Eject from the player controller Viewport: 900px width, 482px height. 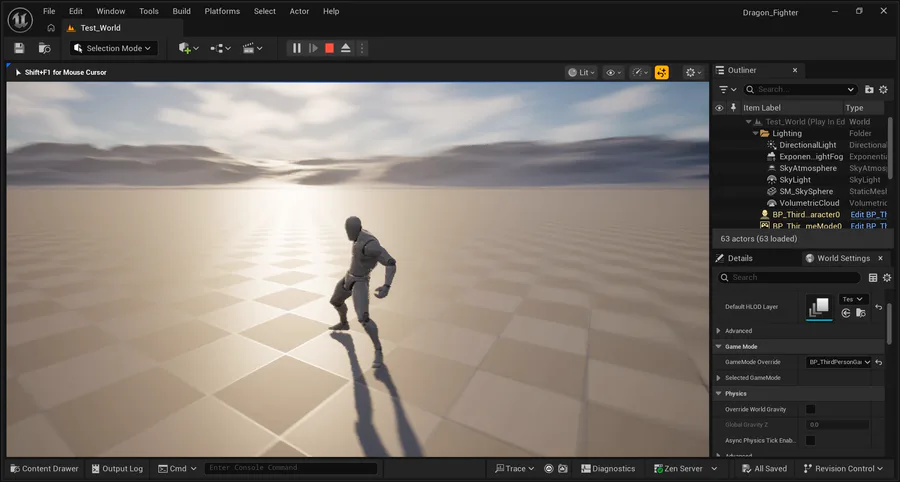(346, 48)
